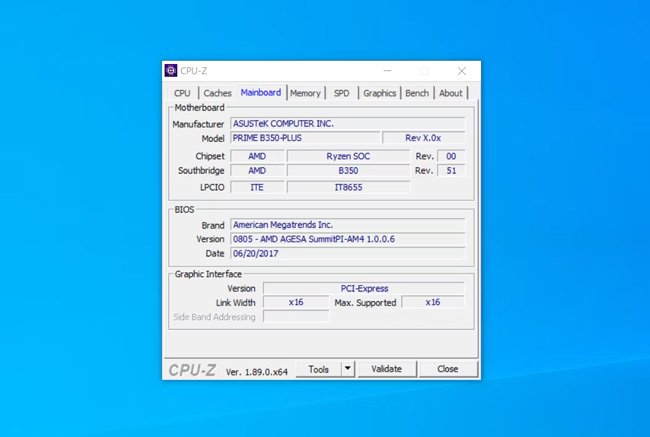Click the Ryzen SOC chipset value
This screenshot has width=650, height=437.
pos(348,156)
